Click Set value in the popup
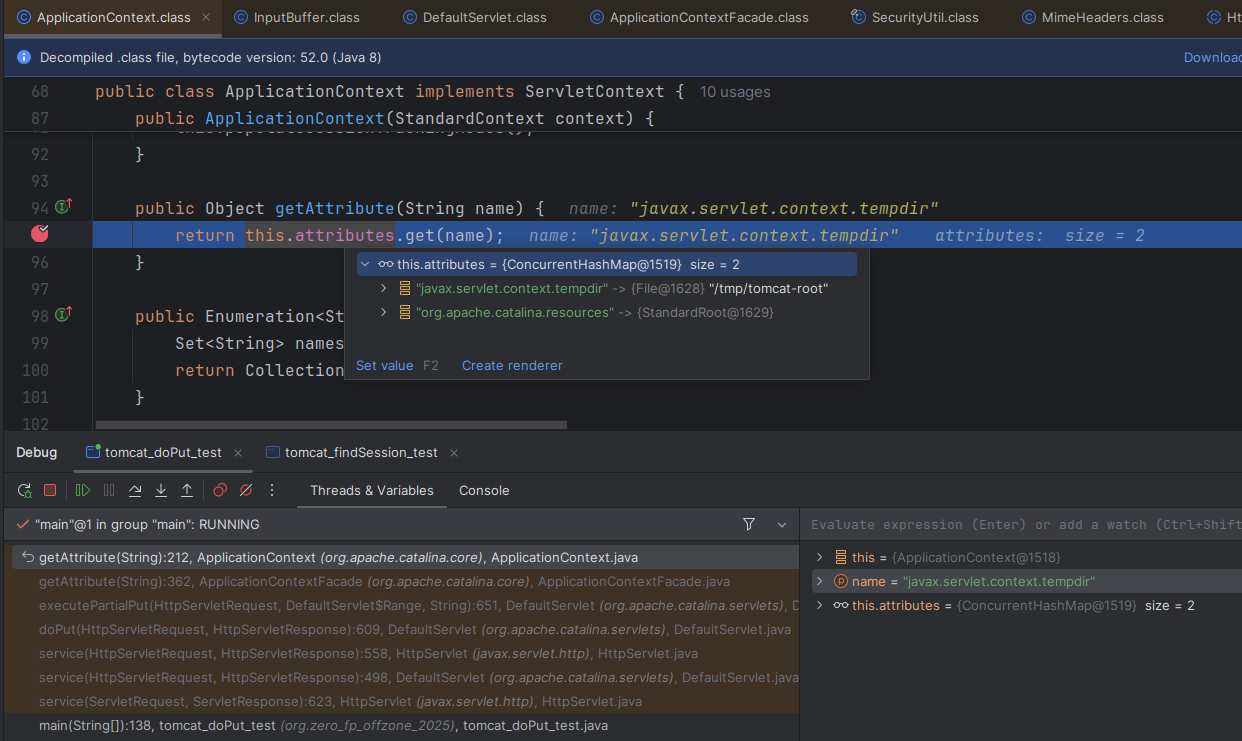Image resolution: width=1242 pixels, height=741 pixels. 384,365
